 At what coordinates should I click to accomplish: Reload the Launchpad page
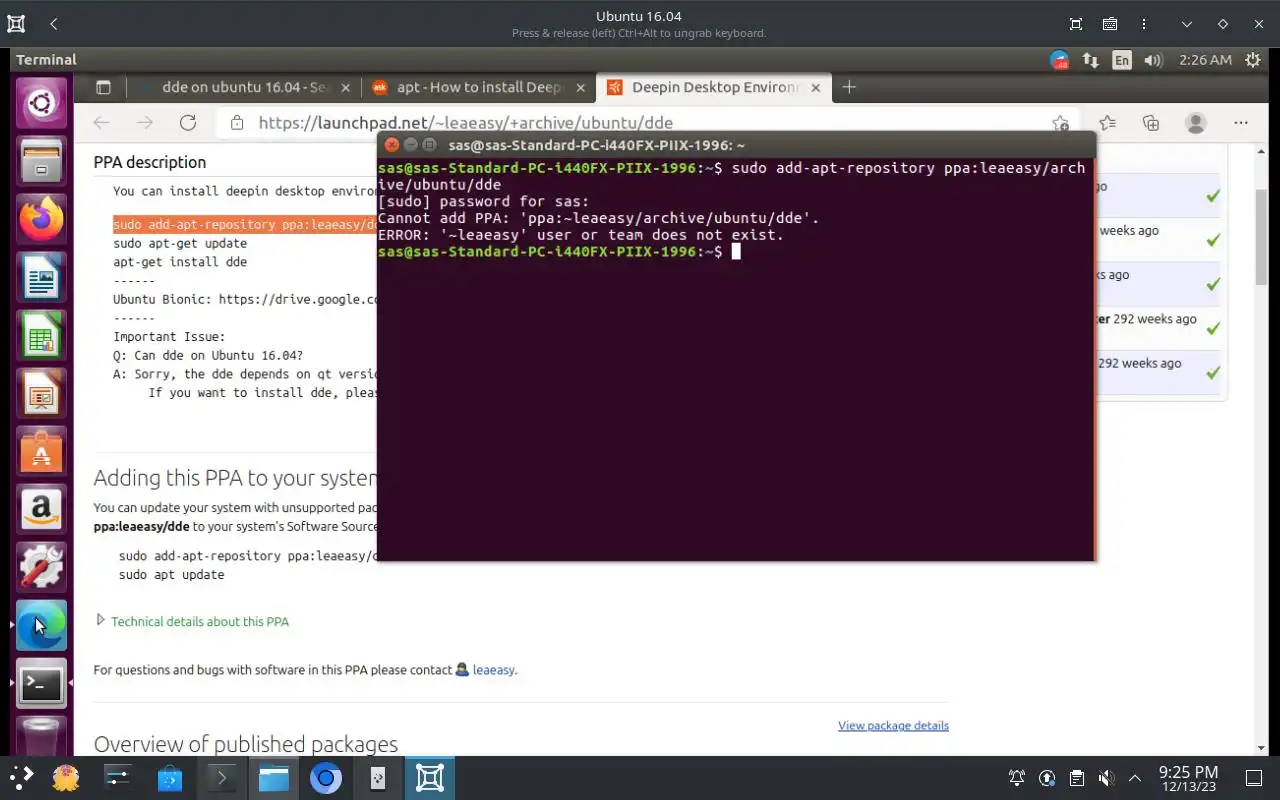pyautogui.click(x=188, y=122)
